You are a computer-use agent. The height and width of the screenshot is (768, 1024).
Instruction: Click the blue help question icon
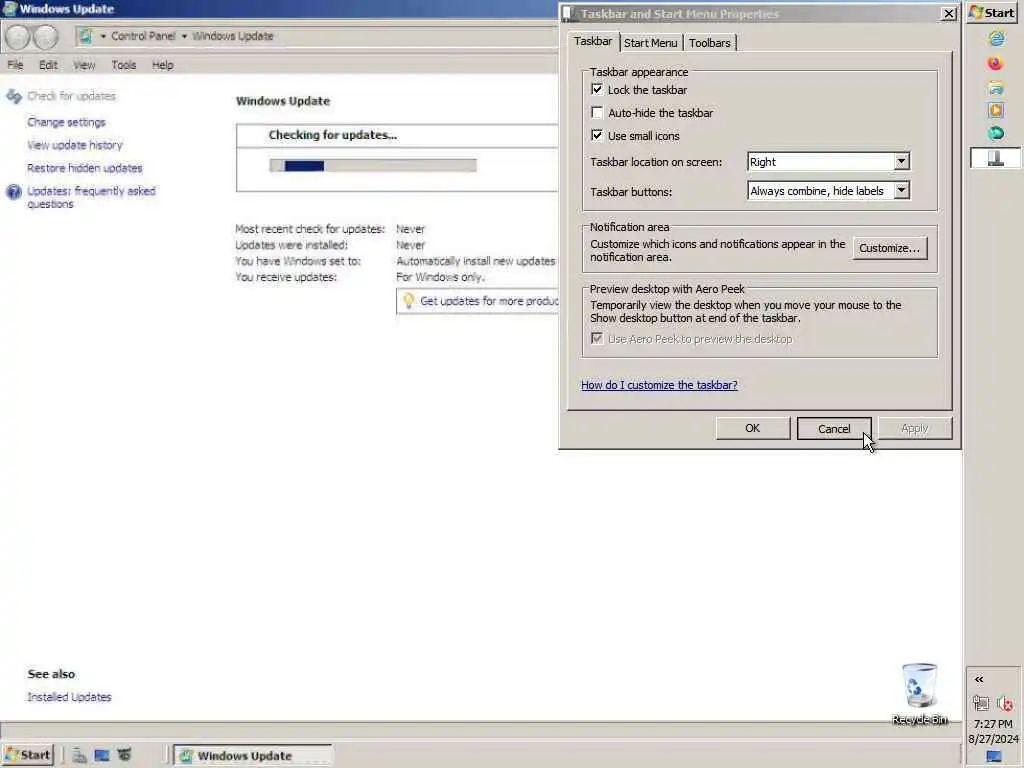click(x=14, y=192)
